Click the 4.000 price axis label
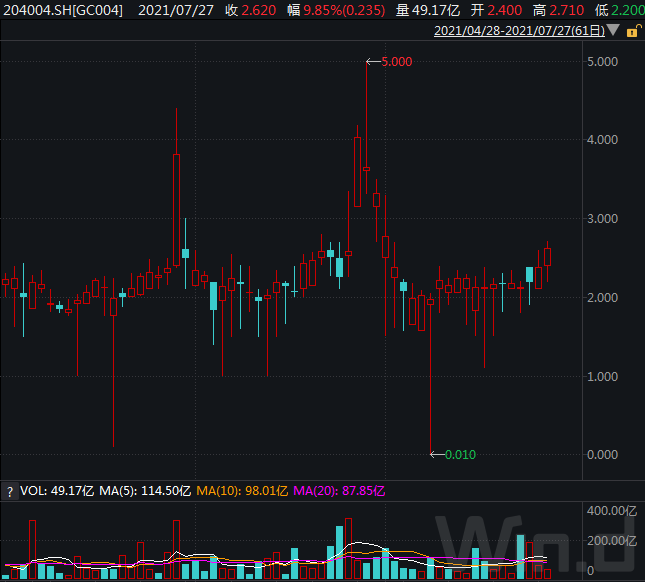 602,140
